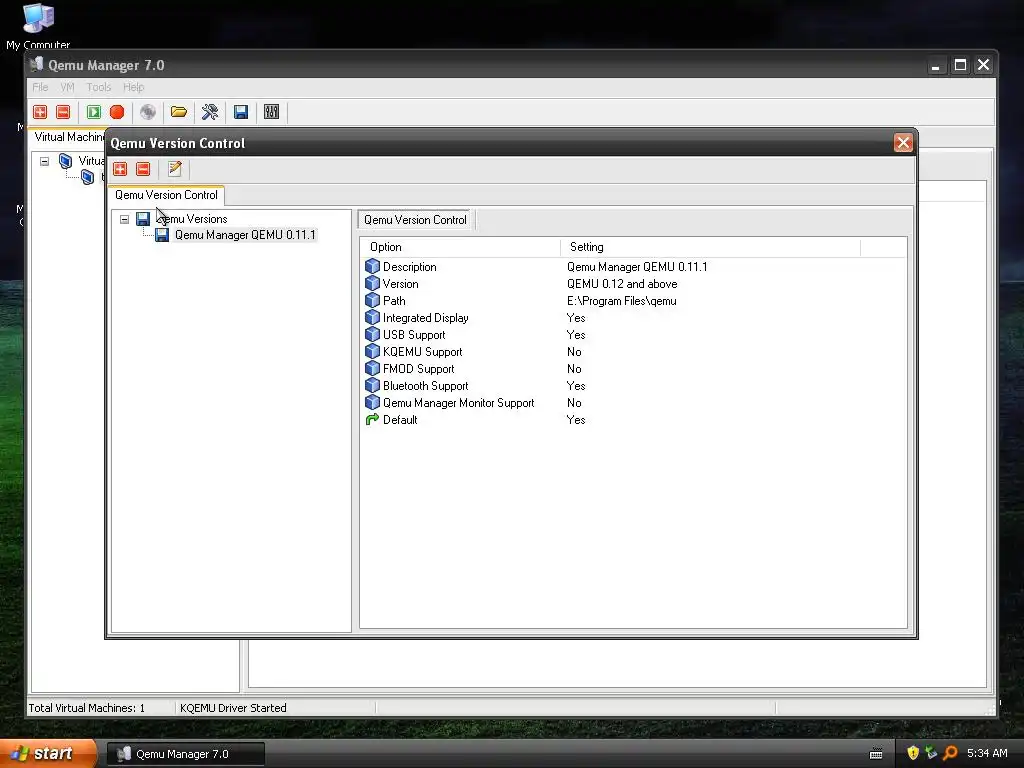Click the network connection tray icon

931,753
